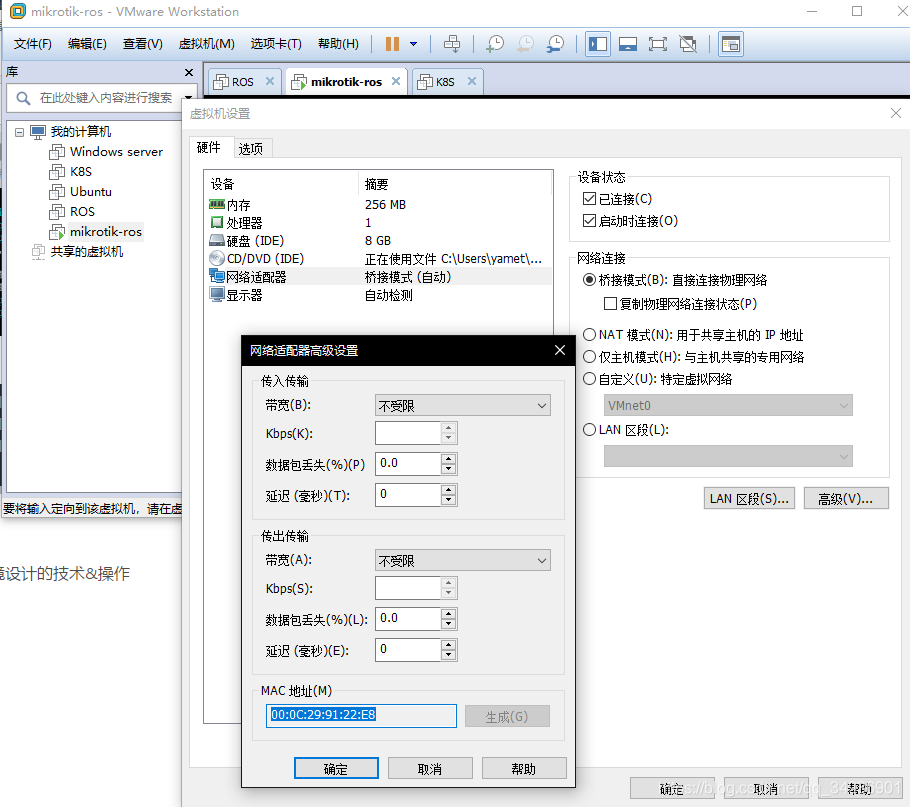910x807 pixels.
Task: Show the thumbnail bar icon
Action: tap(627, 44)
